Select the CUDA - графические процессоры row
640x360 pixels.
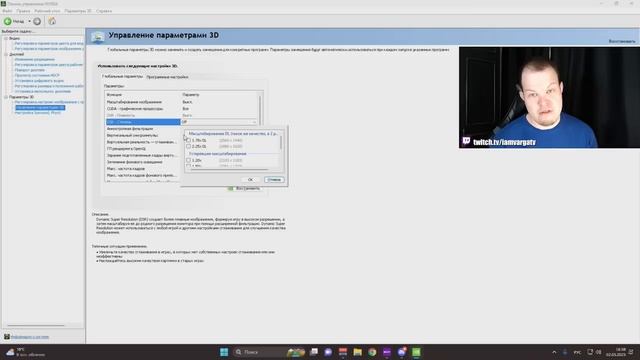tap(182, 109)
